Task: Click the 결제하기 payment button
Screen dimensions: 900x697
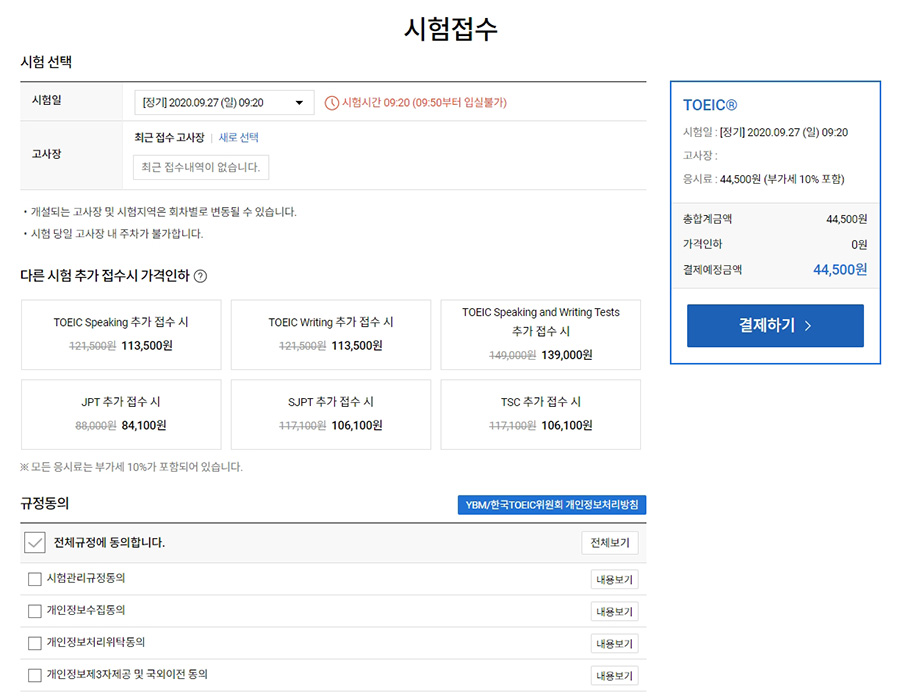Action: [x=775, y=326]
